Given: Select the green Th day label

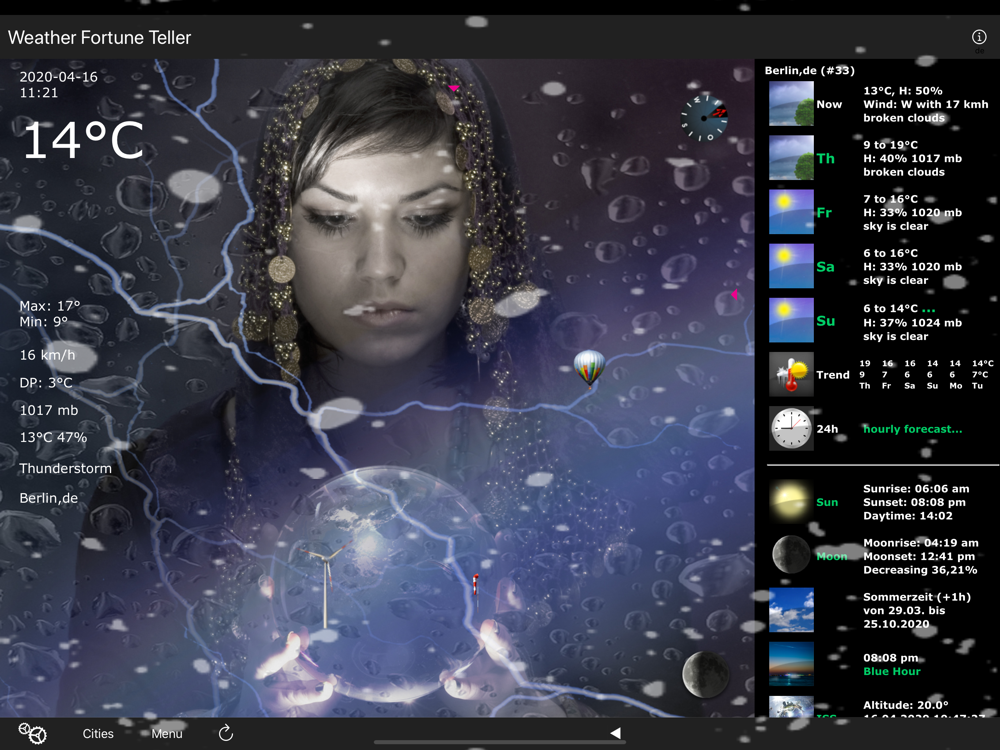Looking at the screenshot, I should tap(826, 158).
